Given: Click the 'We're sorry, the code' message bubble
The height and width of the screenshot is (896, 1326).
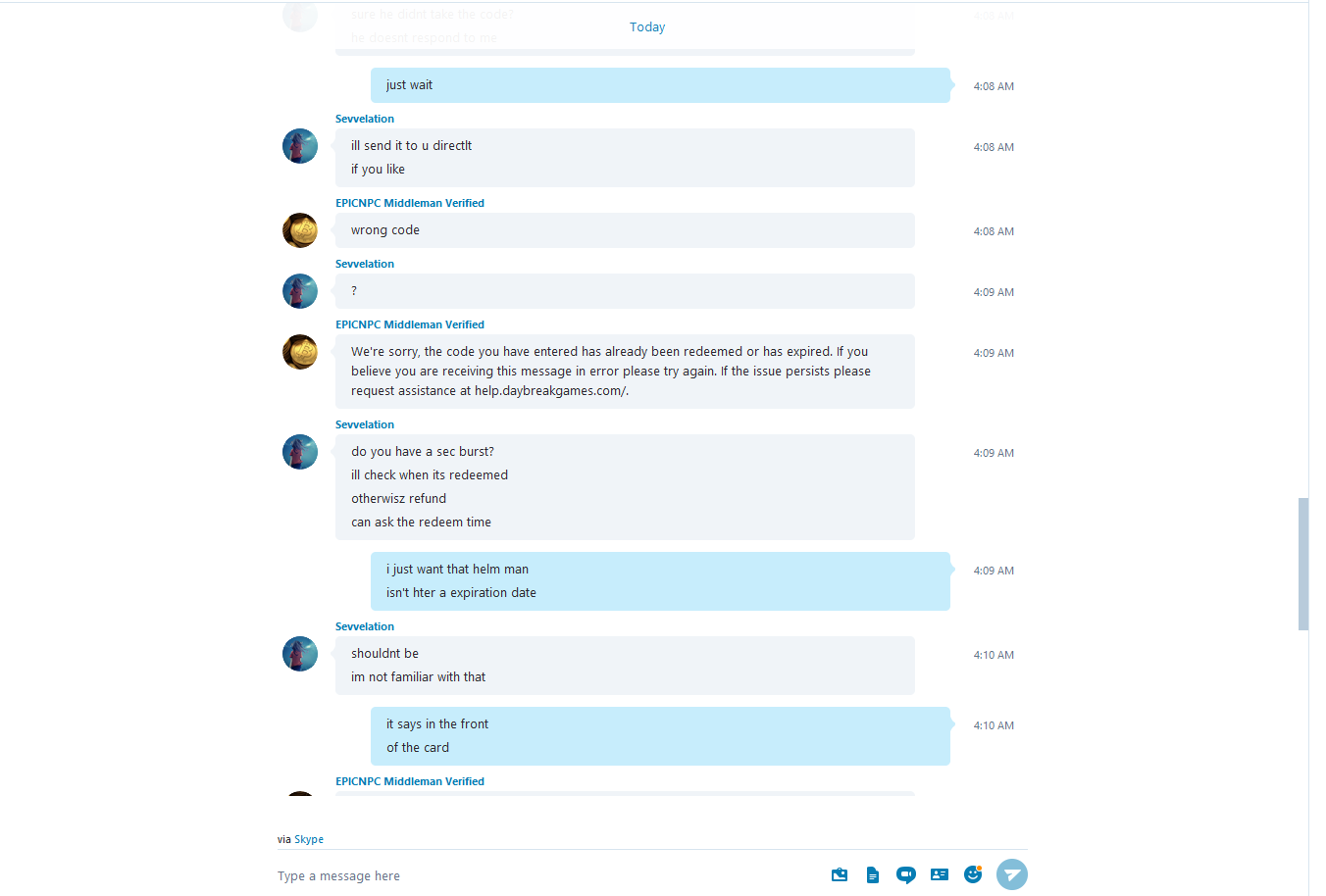Looking at the screenshot, I should 625,372.
